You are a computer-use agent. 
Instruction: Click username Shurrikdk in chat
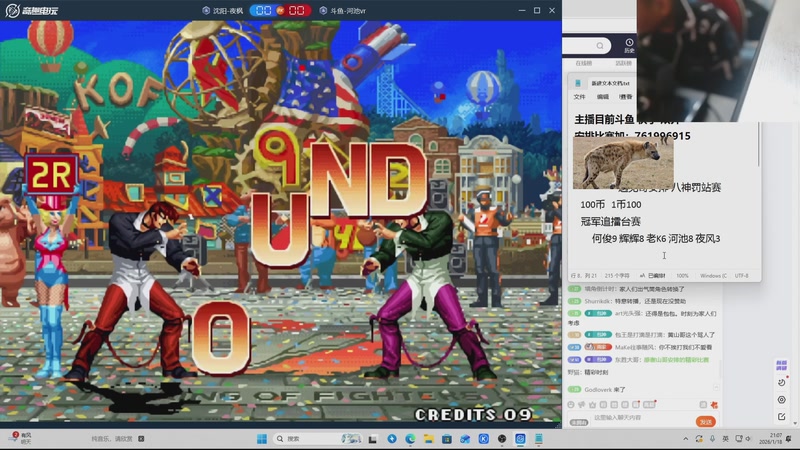597,301
